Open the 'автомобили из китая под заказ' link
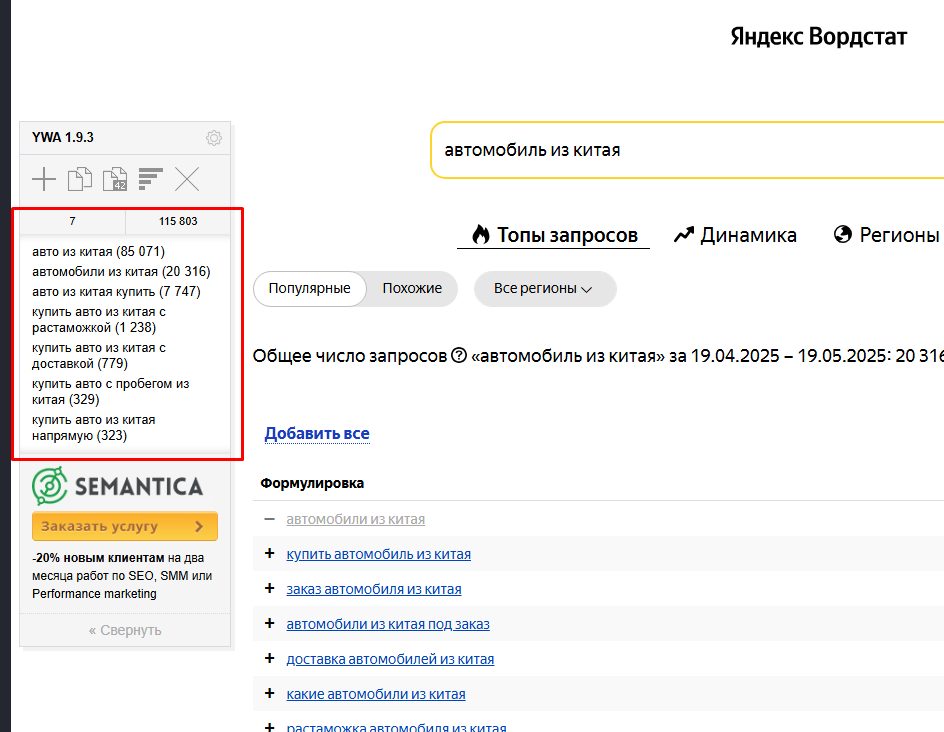This screenshot has height=732, width=944. 388,624
